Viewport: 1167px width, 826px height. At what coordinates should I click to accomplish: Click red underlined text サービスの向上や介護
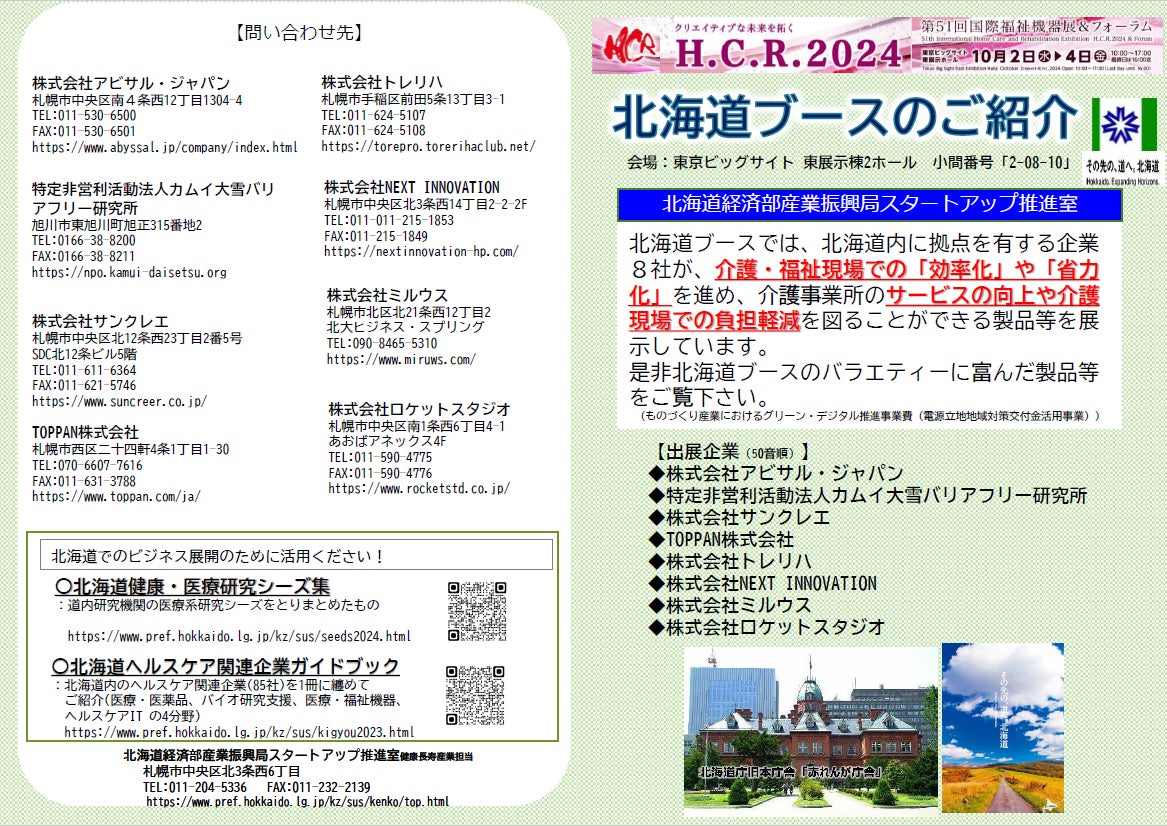[993, 295]
